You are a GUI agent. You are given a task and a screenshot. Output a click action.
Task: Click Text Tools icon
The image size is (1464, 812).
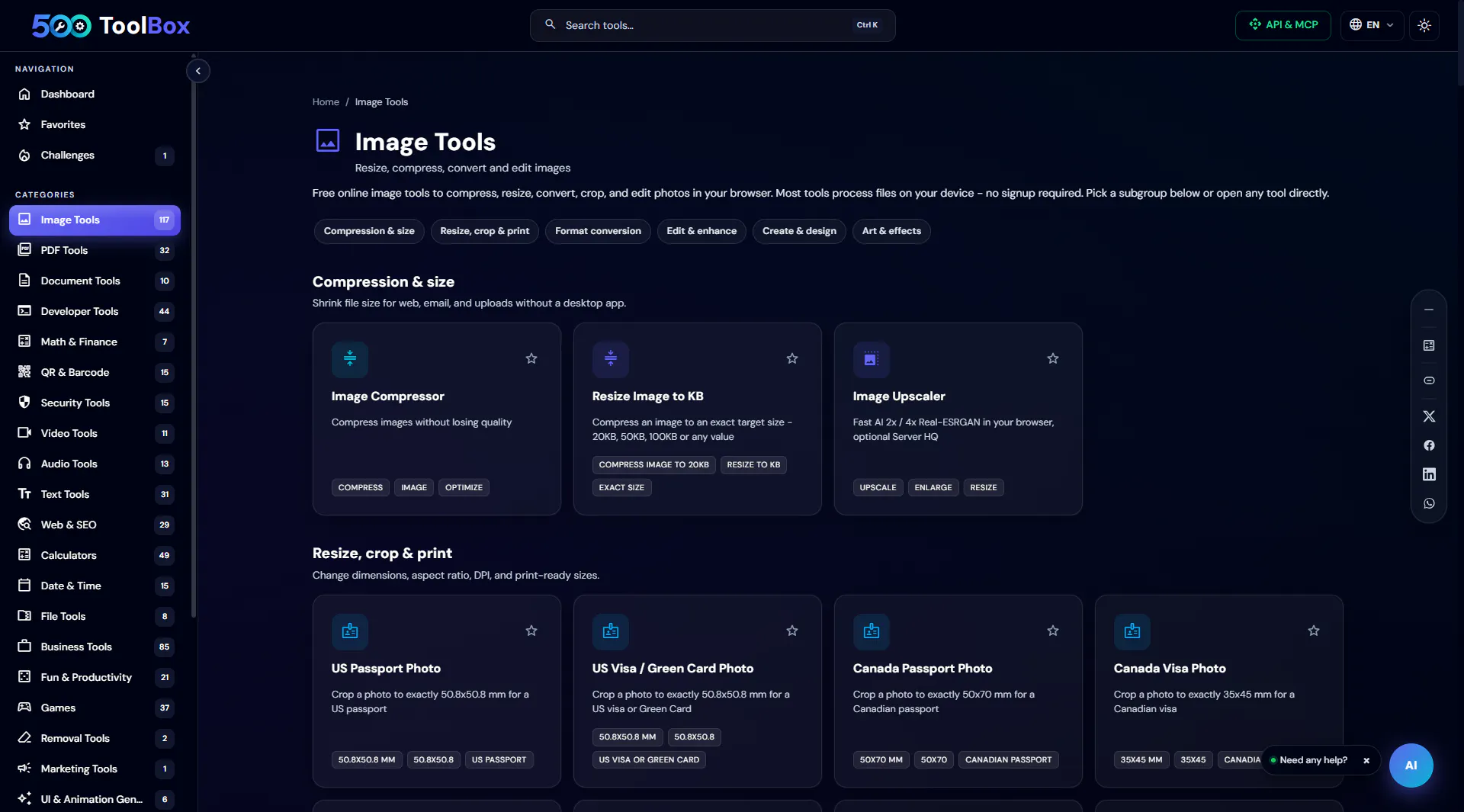coord(24,494)
